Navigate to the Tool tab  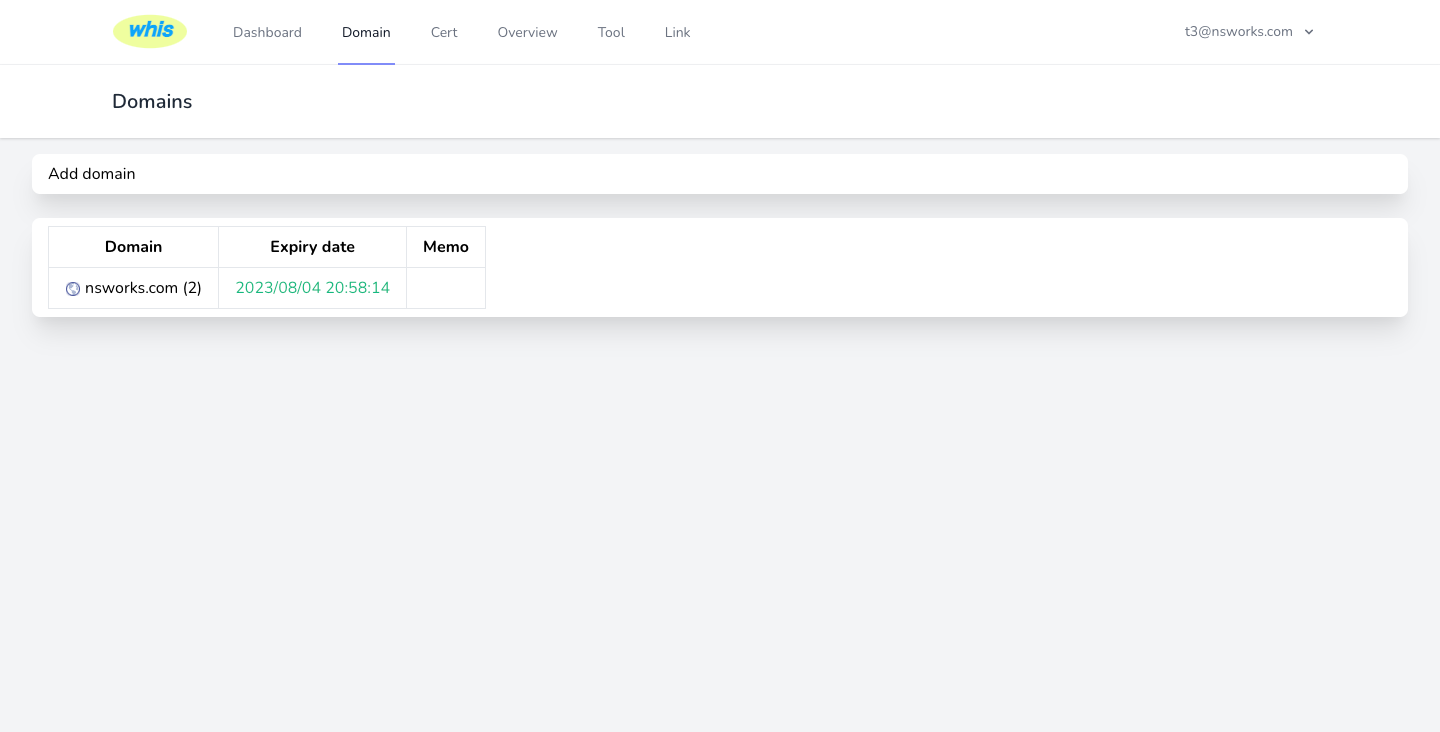[611, 32]
